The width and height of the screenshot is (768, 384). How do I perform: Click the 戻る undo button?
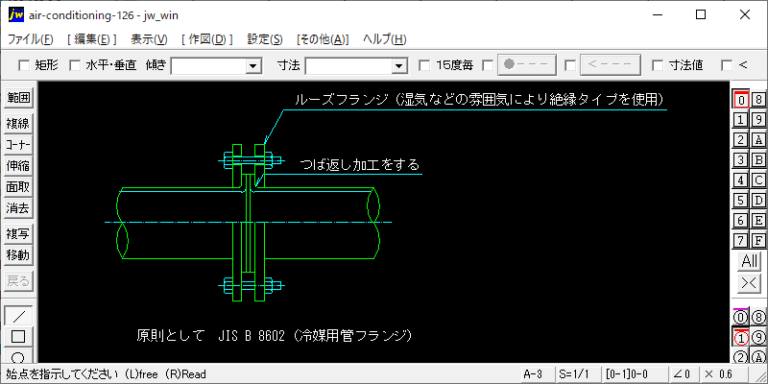[x=18, y=281]
